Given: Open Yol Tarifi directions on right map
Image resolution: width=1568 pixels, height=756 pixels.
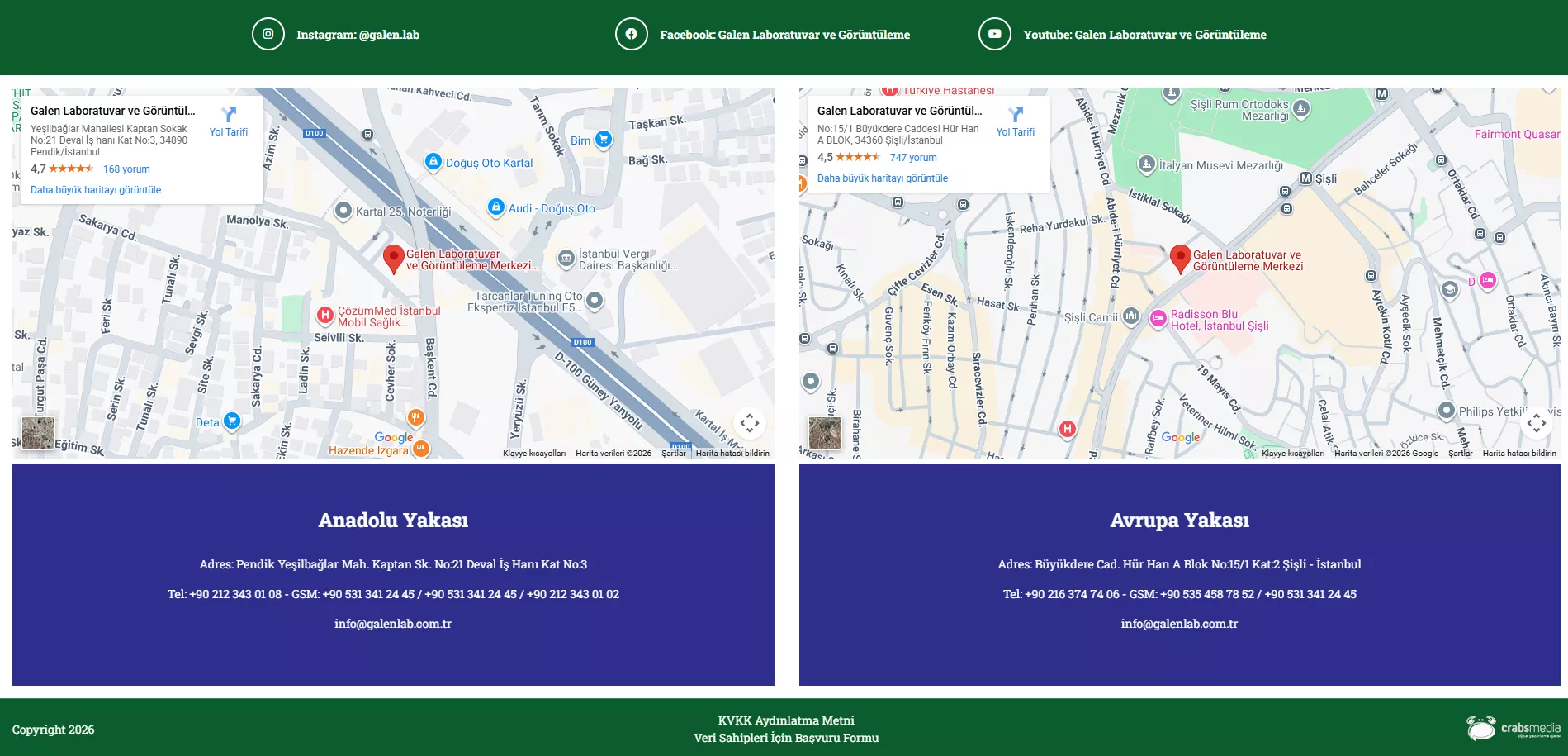Looking at the screenshot, I should (x=1015, y=121).
